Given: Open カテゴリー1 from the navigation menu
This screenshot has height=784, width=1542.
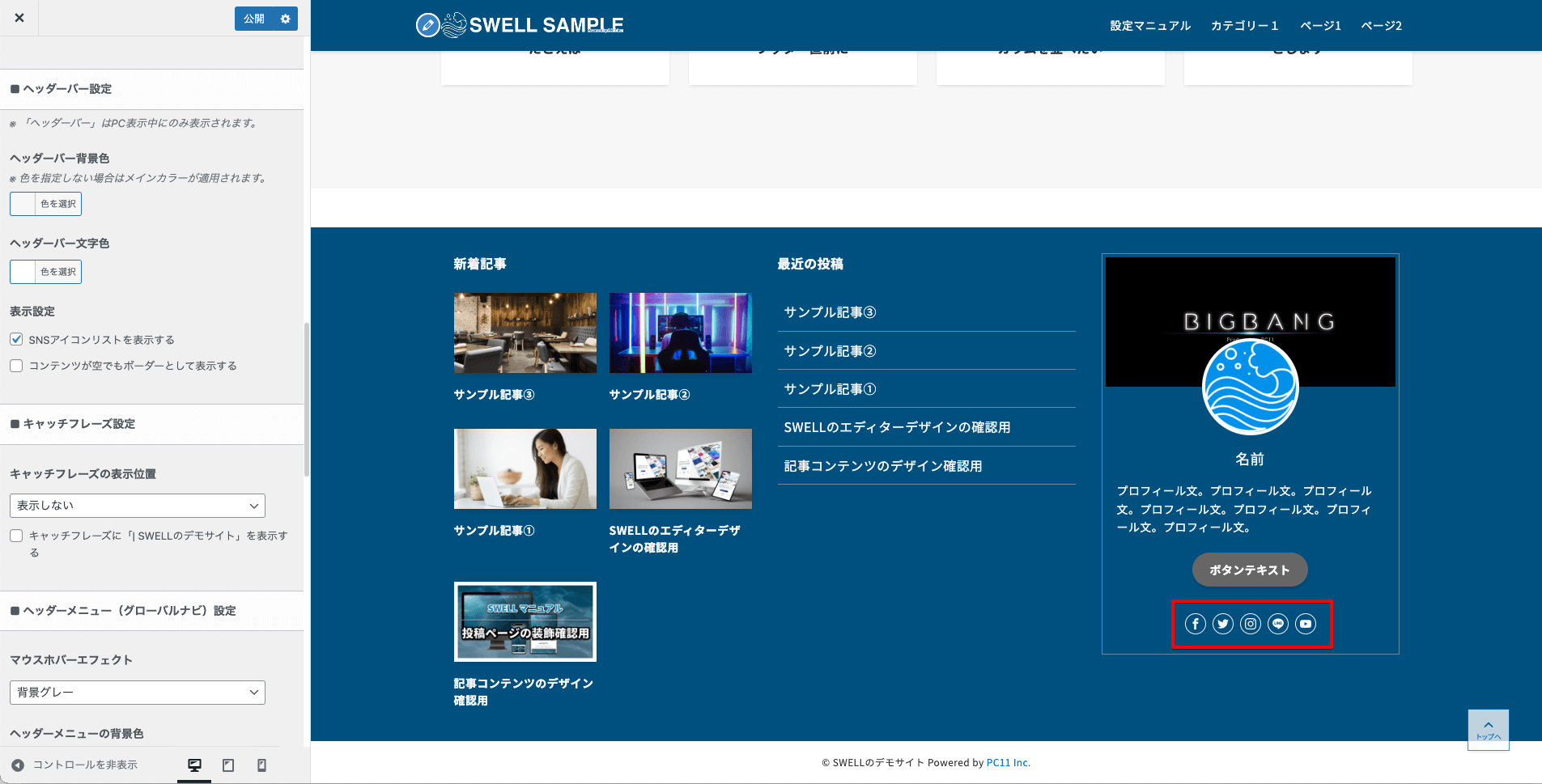Looking at the screenshot, I should [x=1244, y=25].
